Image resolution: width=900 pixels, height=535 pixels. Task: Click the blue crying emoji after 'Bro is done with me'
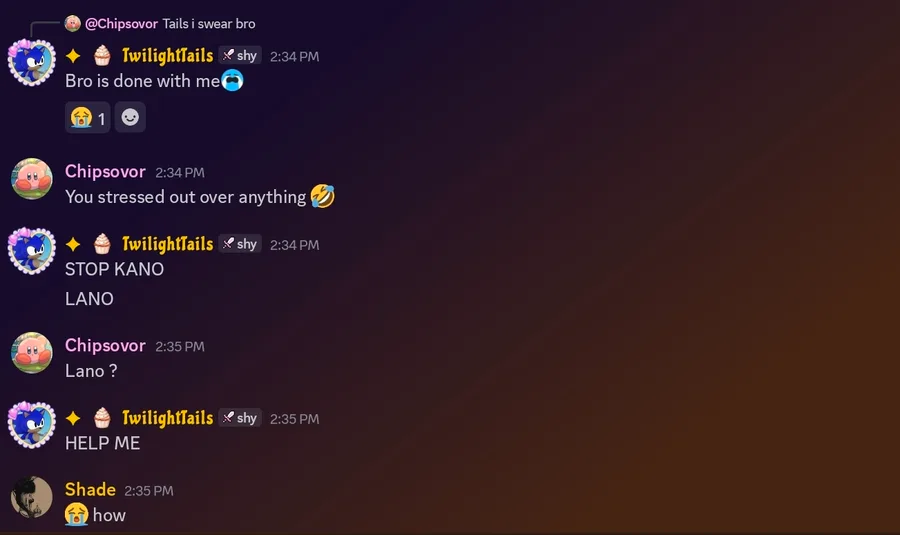pos(232,80)
